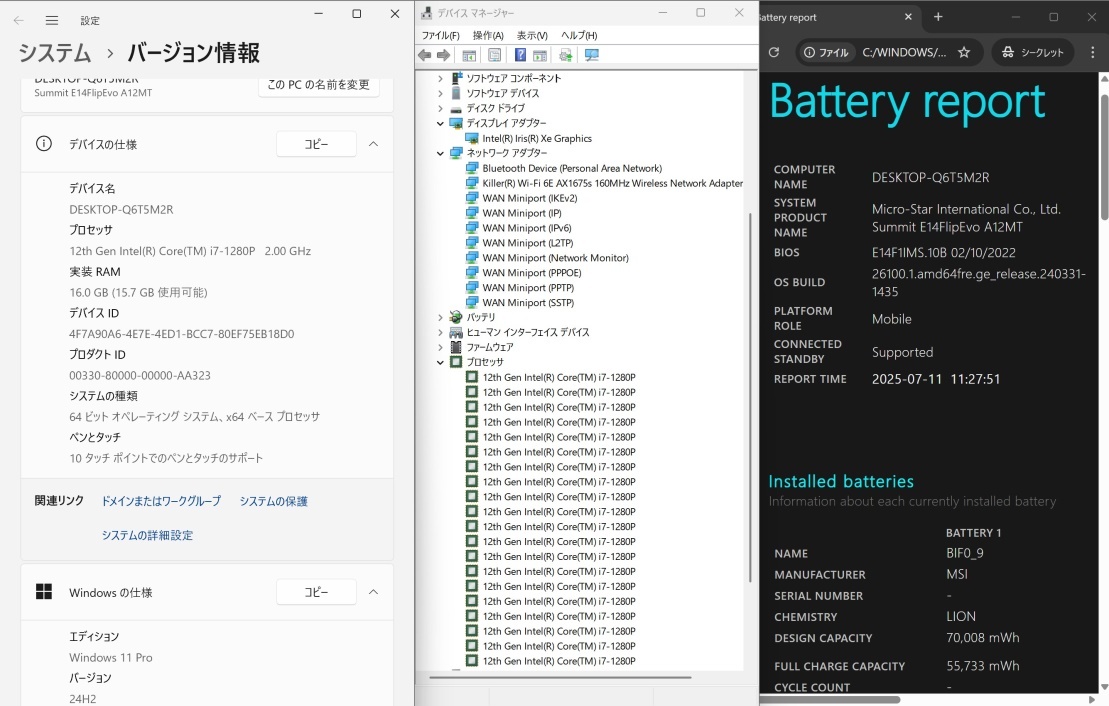Screen dimensions: 1109x706
Task: Open the Chrome three-dot menu
Action: click(1093, 52)
